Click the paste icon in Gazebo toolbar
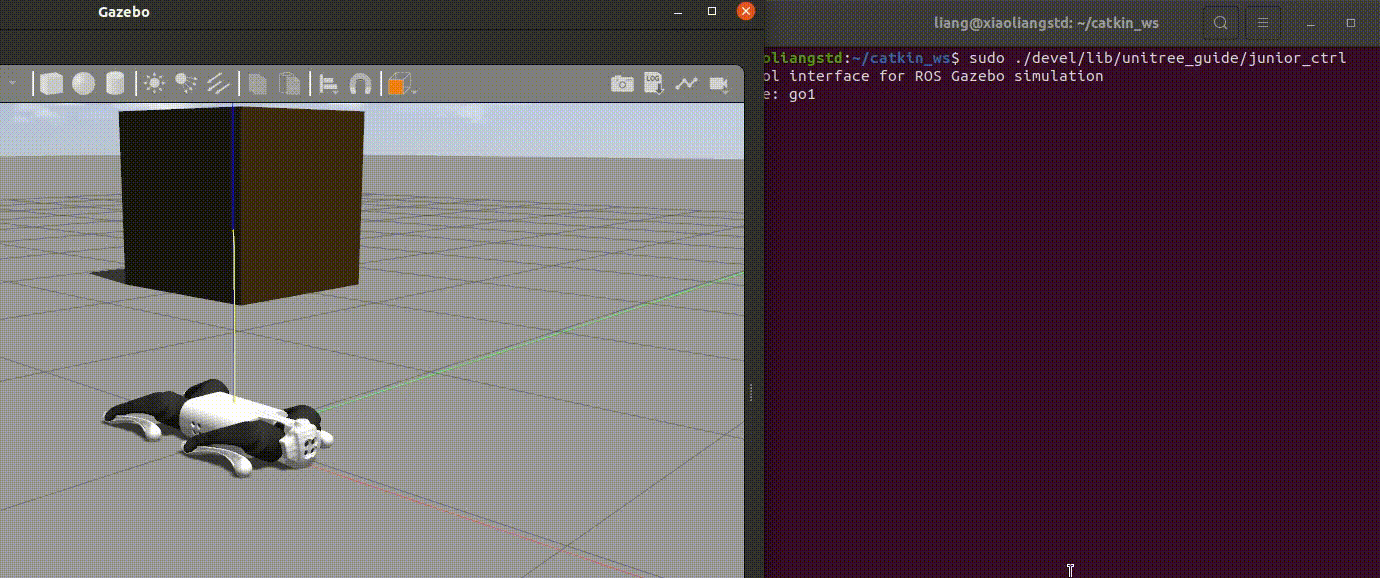Image resolution: width=1380 pixels, height=578 pixels. [289, 83]
